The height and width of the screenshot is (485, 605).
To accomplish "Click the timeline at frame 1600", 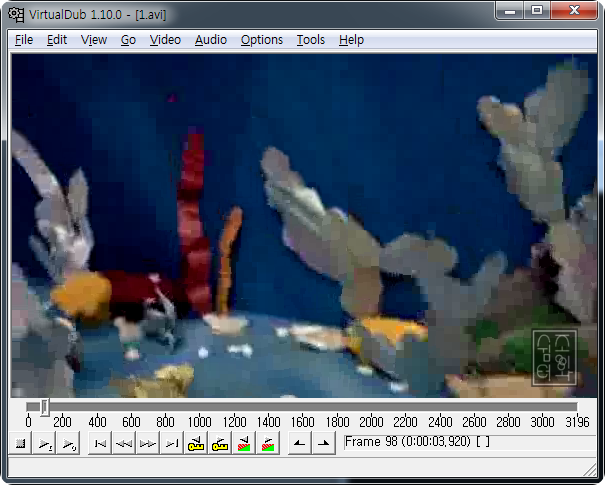I will click(302, 407).
